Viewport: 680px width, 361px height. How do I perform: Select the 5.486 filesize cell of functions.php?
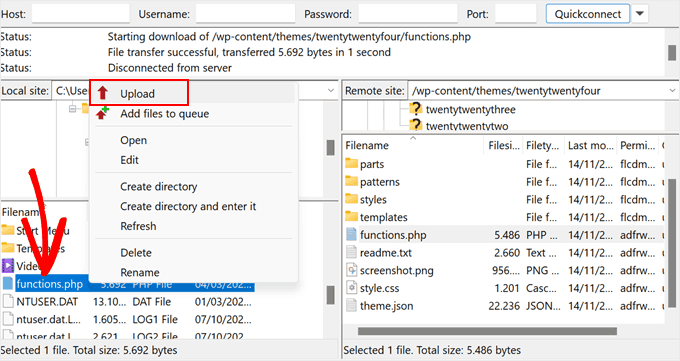pyautogui.click(x=507, y=235)
